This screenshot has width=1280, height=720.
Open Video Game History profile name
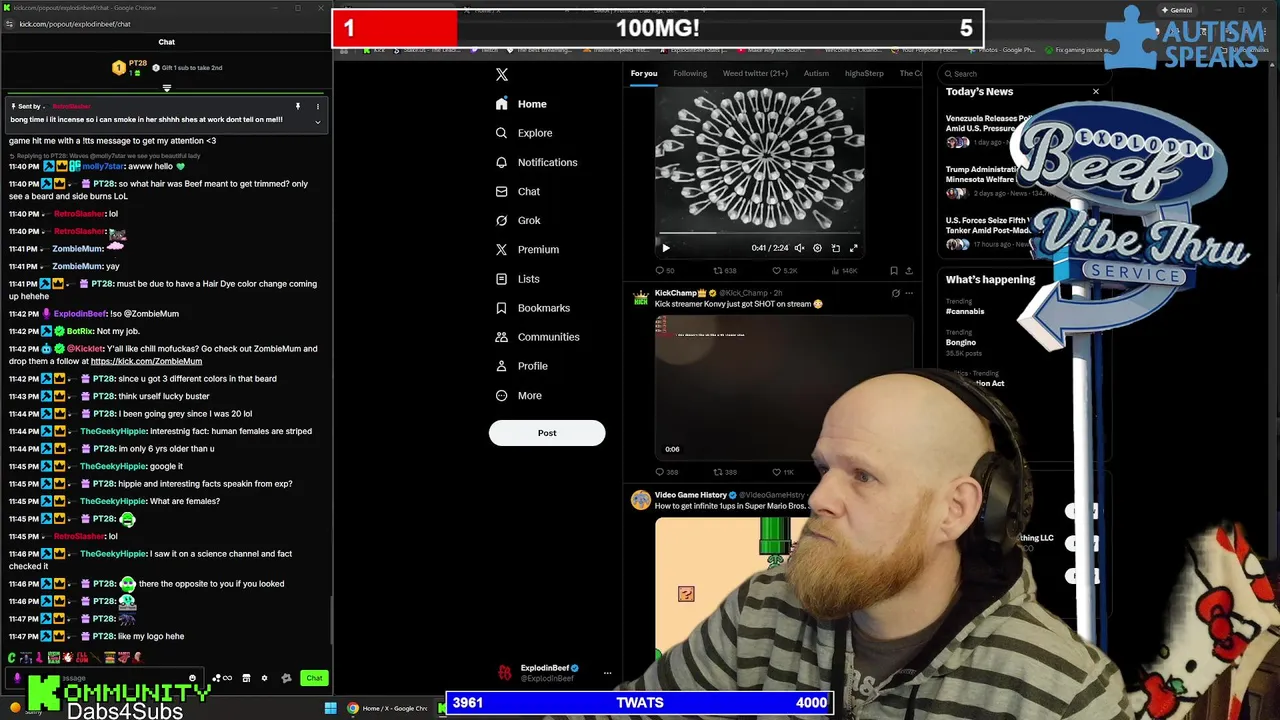click(691, 495)
